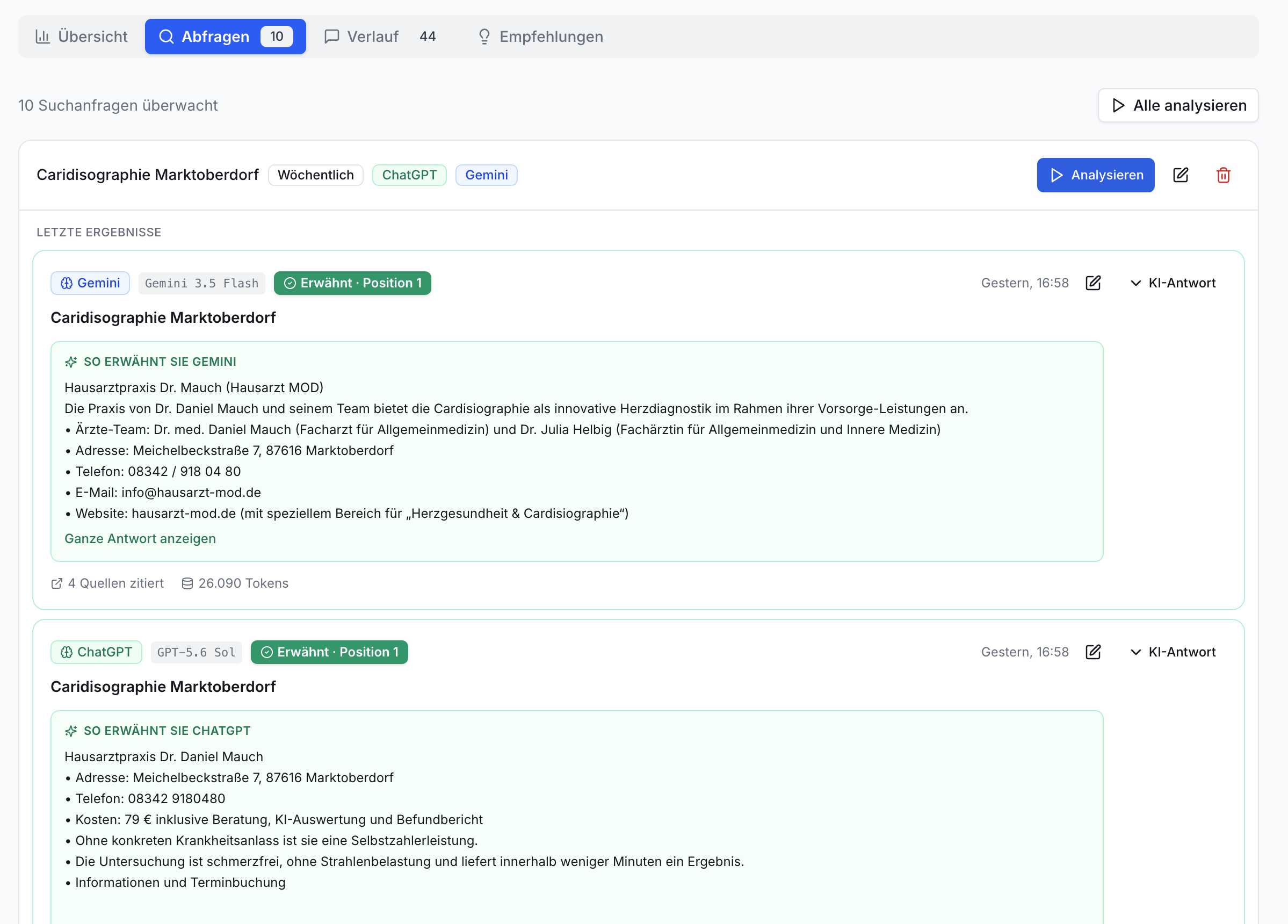The image size is (1288, 924).
Task: Click the Gemini tag in the query header
Action: tap(487, 176)
